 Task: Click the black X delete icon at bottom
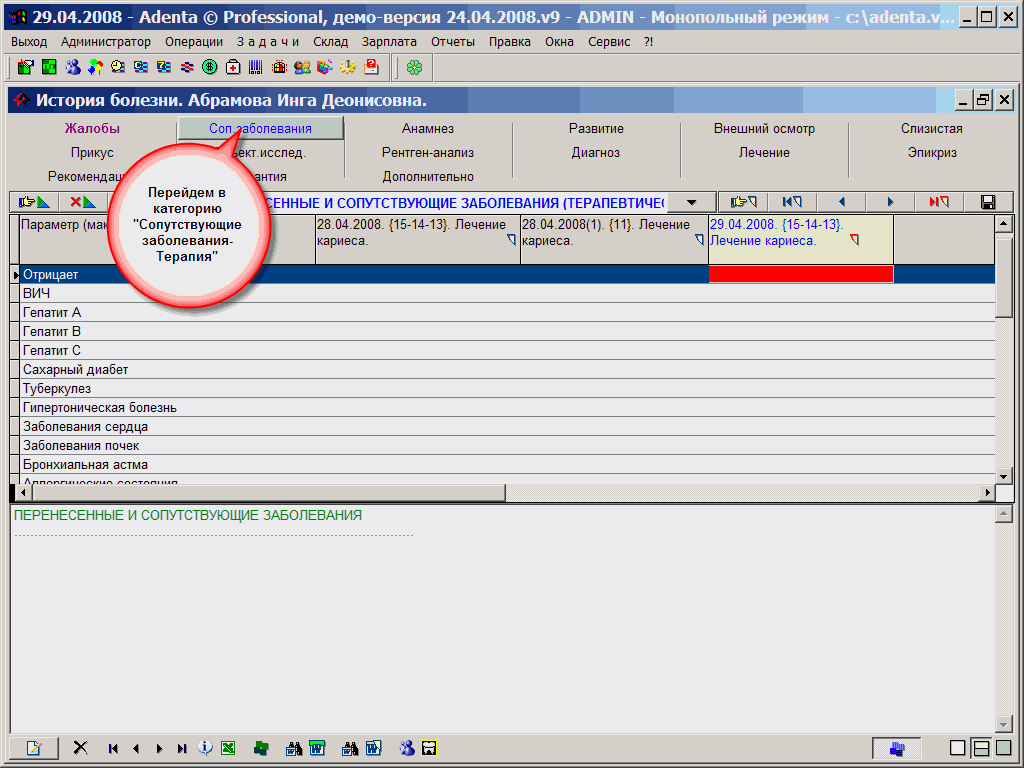tap(81, 748)
